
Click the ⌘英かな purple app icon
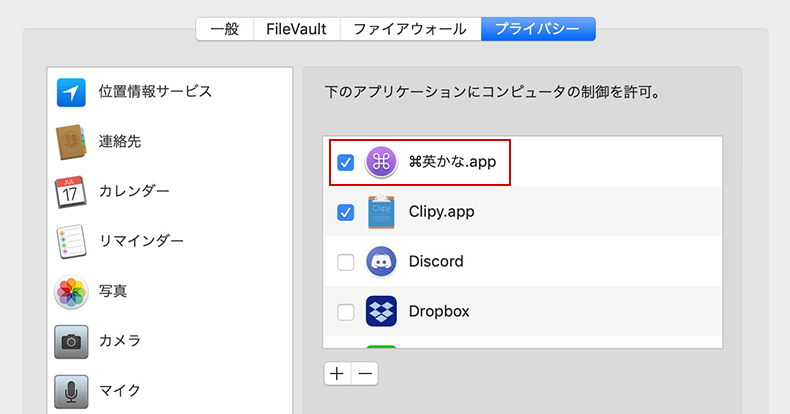381,162
